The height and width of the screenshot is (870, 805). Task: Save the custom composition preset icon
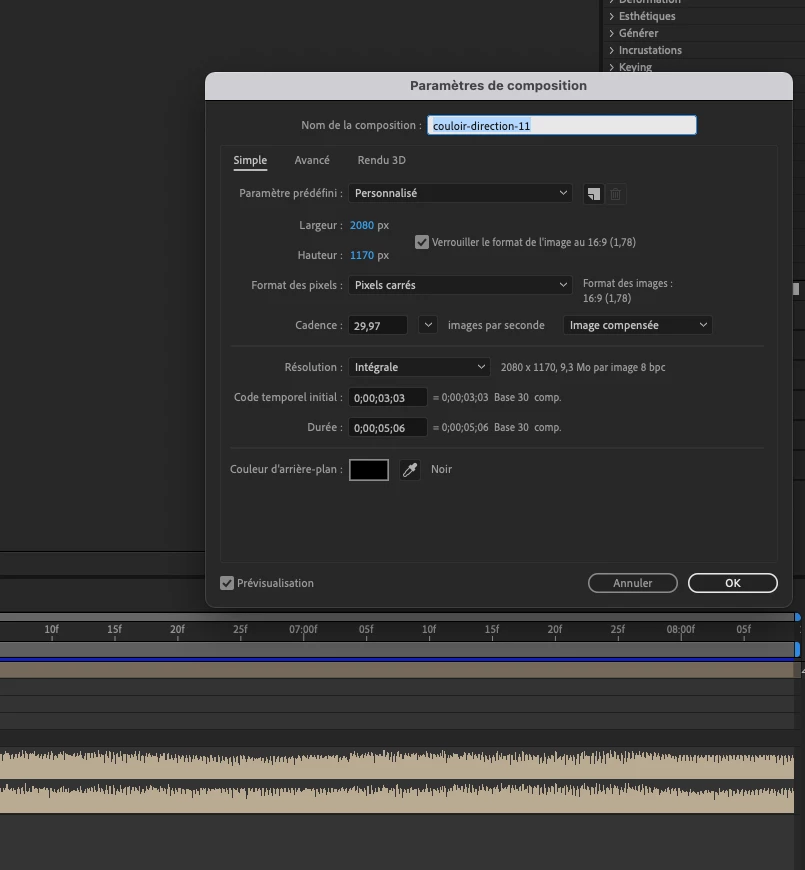point(594,194)
